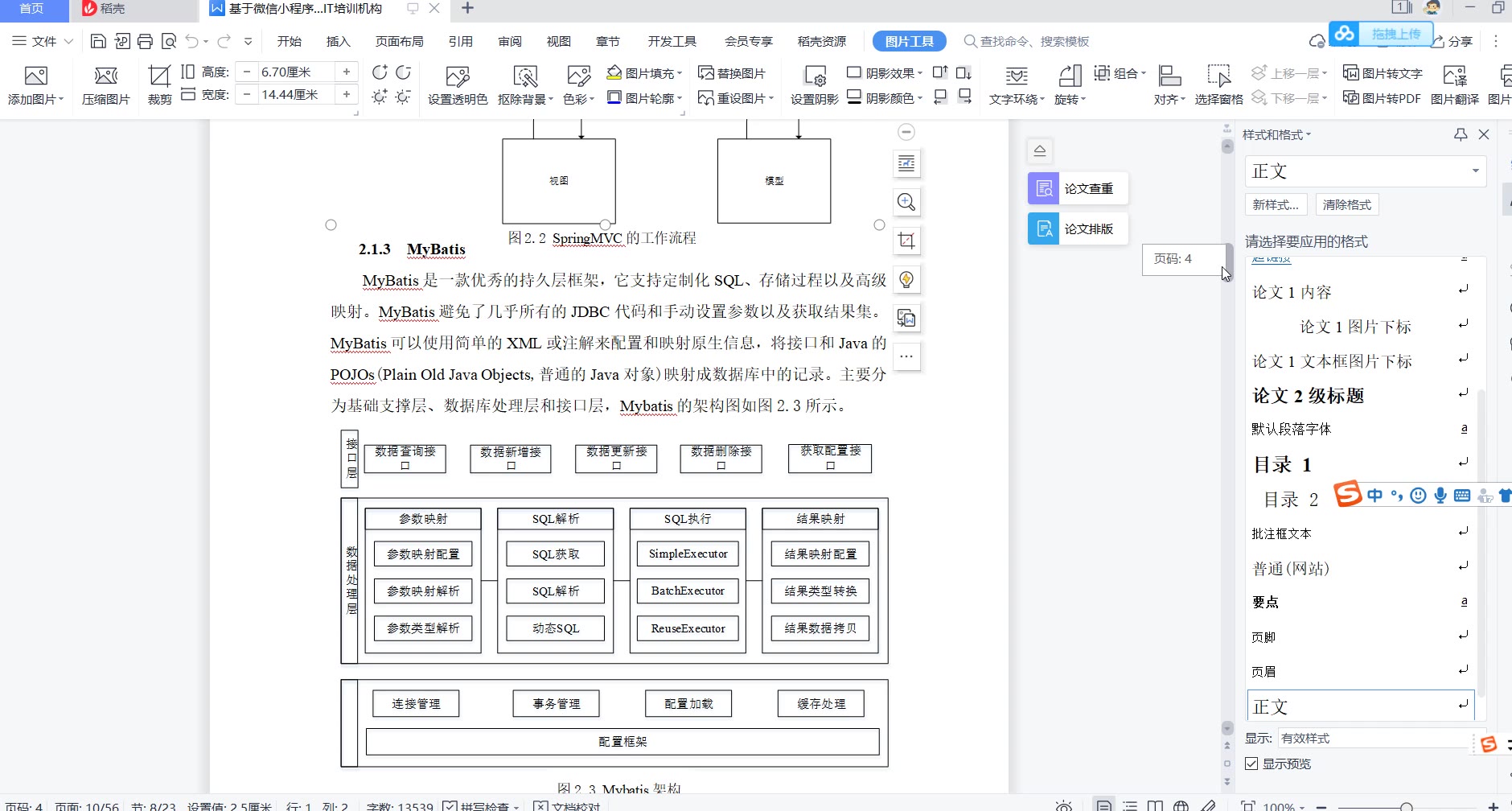
Task: Toggle the Show Preview (显示预览) checkbox
Action: [x=1251, y=764]
